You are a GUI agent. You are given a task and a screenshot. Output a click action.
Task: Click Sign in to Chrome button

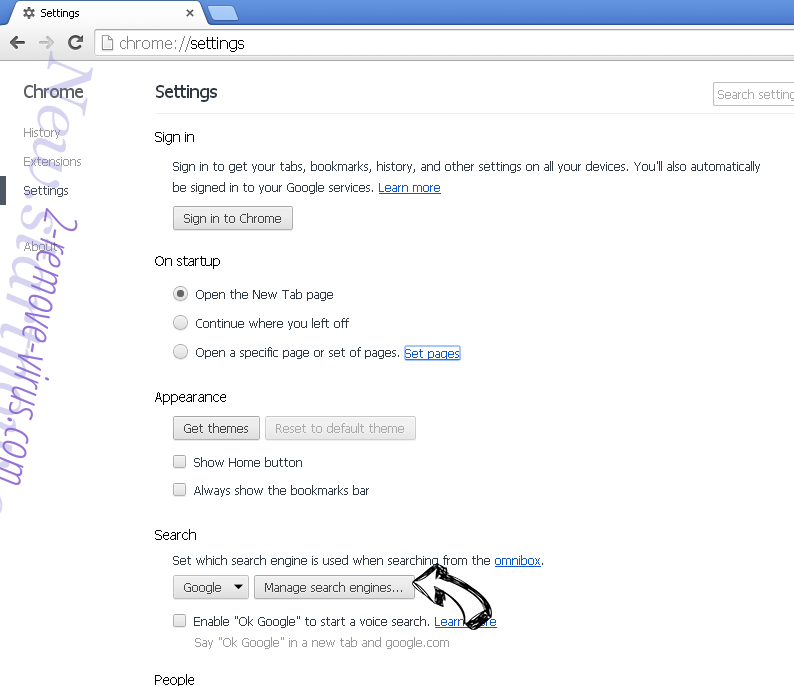232,218
